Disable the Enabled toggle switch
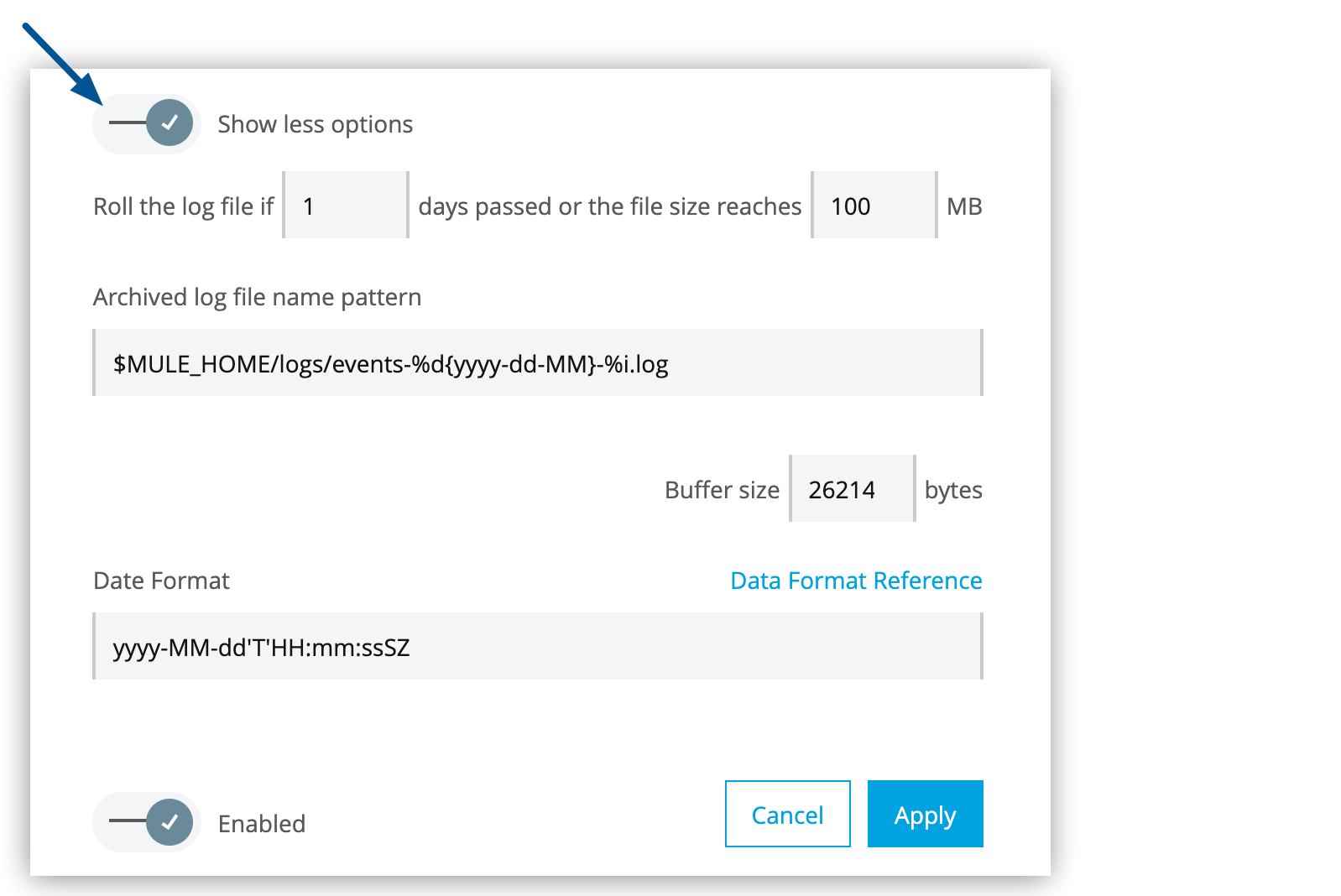This screenshot has height=896, width=1341. (148, 822)
